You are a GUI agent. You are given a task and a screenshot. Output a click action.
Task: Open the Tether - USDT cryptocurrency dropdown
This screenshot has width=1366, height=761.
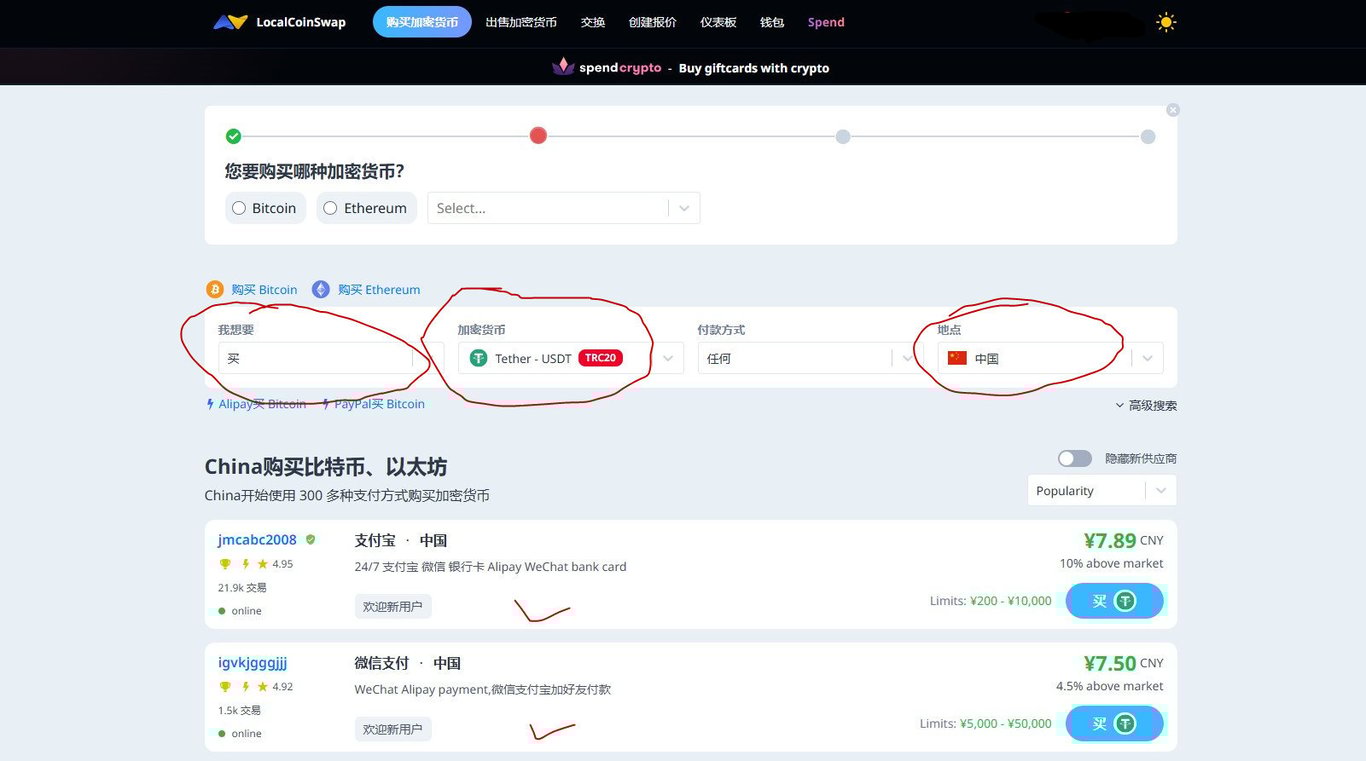571,358
